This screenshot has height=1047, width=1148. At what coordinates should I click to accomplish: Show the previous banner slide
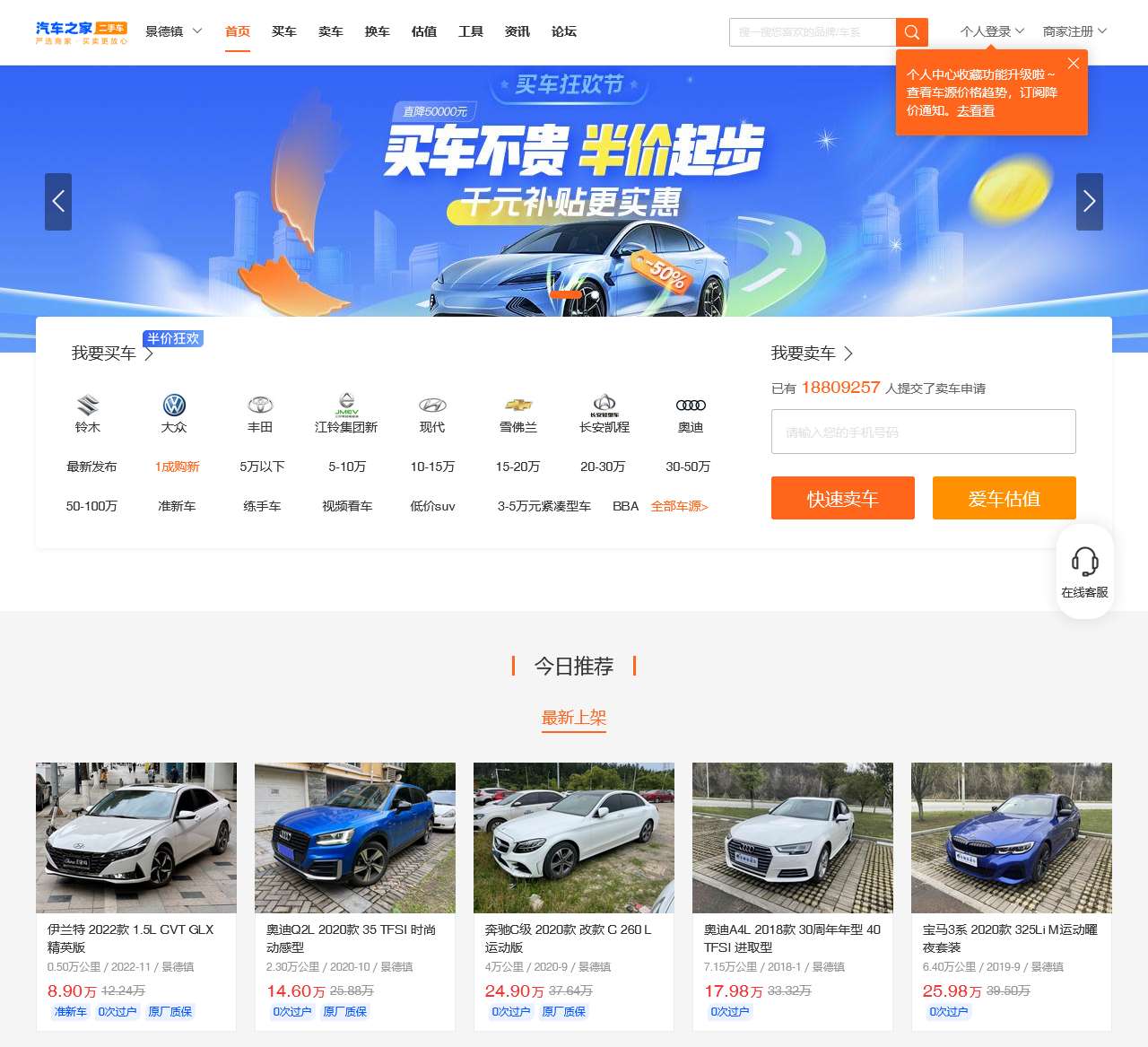coord(58,202)
